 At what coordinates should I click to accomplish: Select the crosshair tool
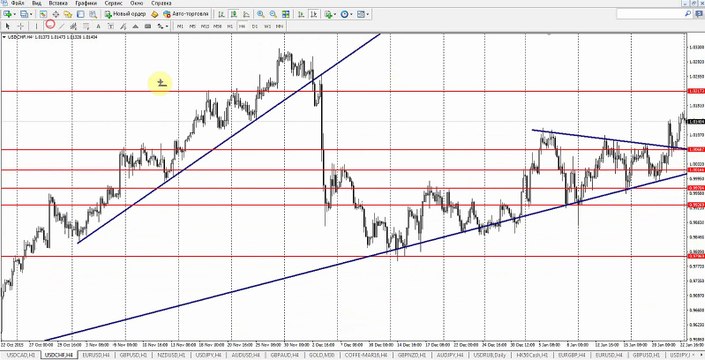pos(20,26)
